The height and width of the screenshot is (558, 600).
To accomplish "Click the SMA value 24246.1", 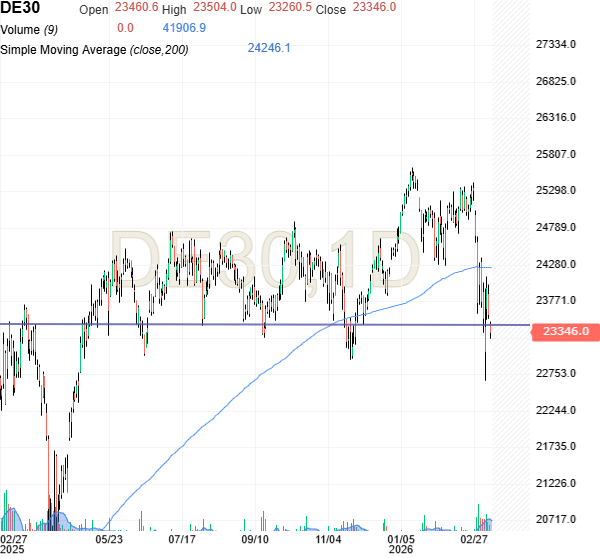I will click(268, 49).
